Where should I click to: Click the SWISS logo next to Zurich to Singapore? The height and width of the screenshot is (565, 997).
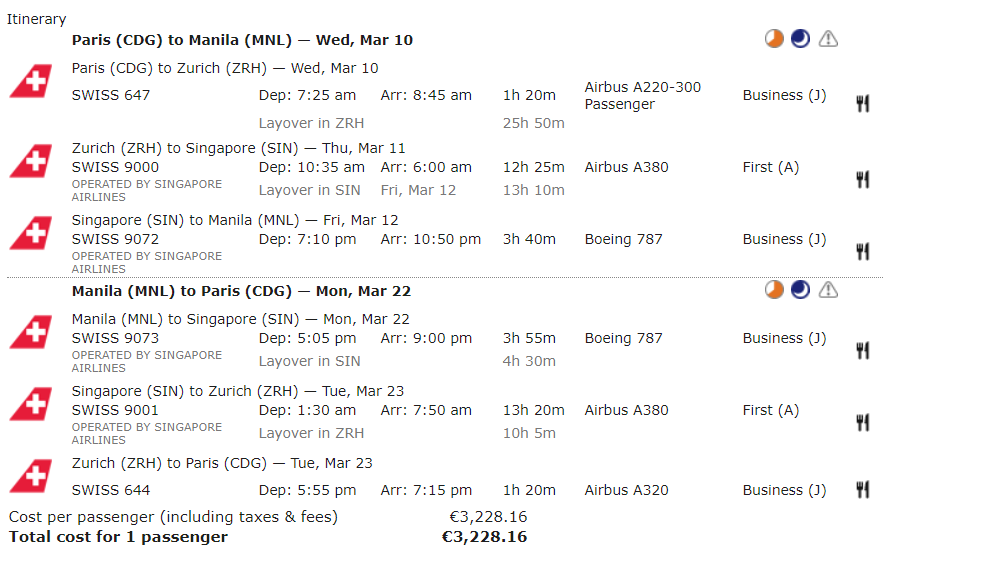[x=30, y=162]
